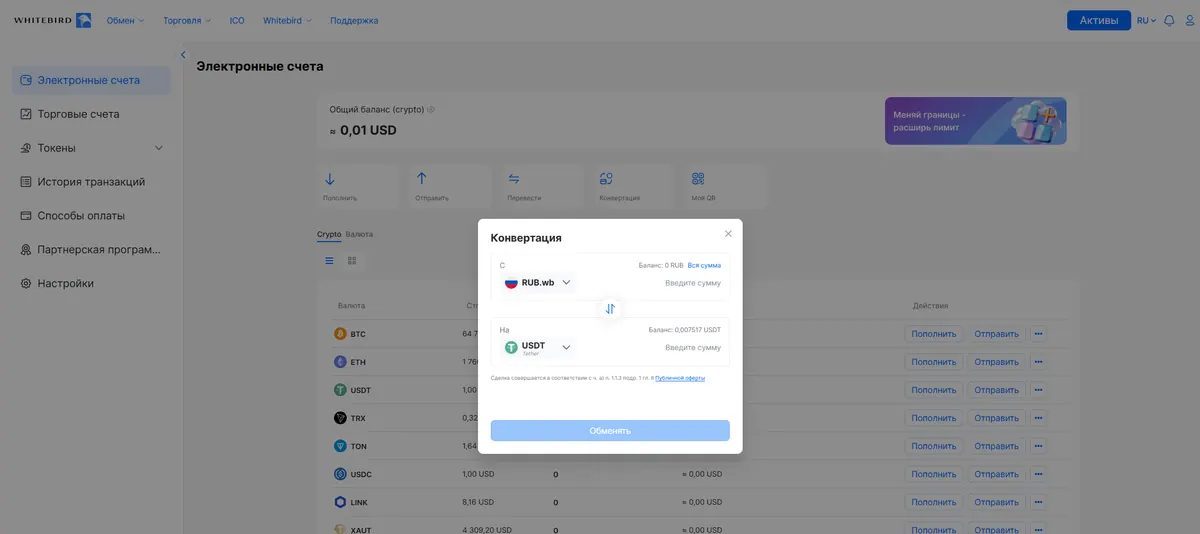Open Способы оплаты in sidebar

click(x=91, y=216)
